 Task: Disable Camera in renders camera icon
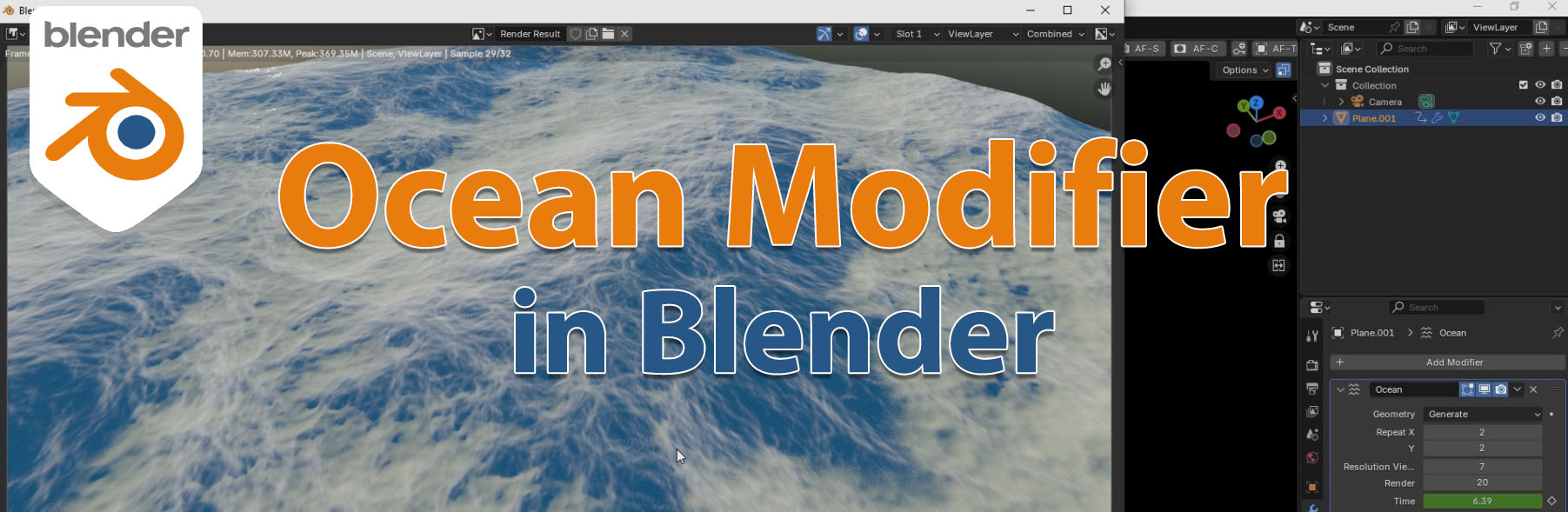tap(1557, 102)
